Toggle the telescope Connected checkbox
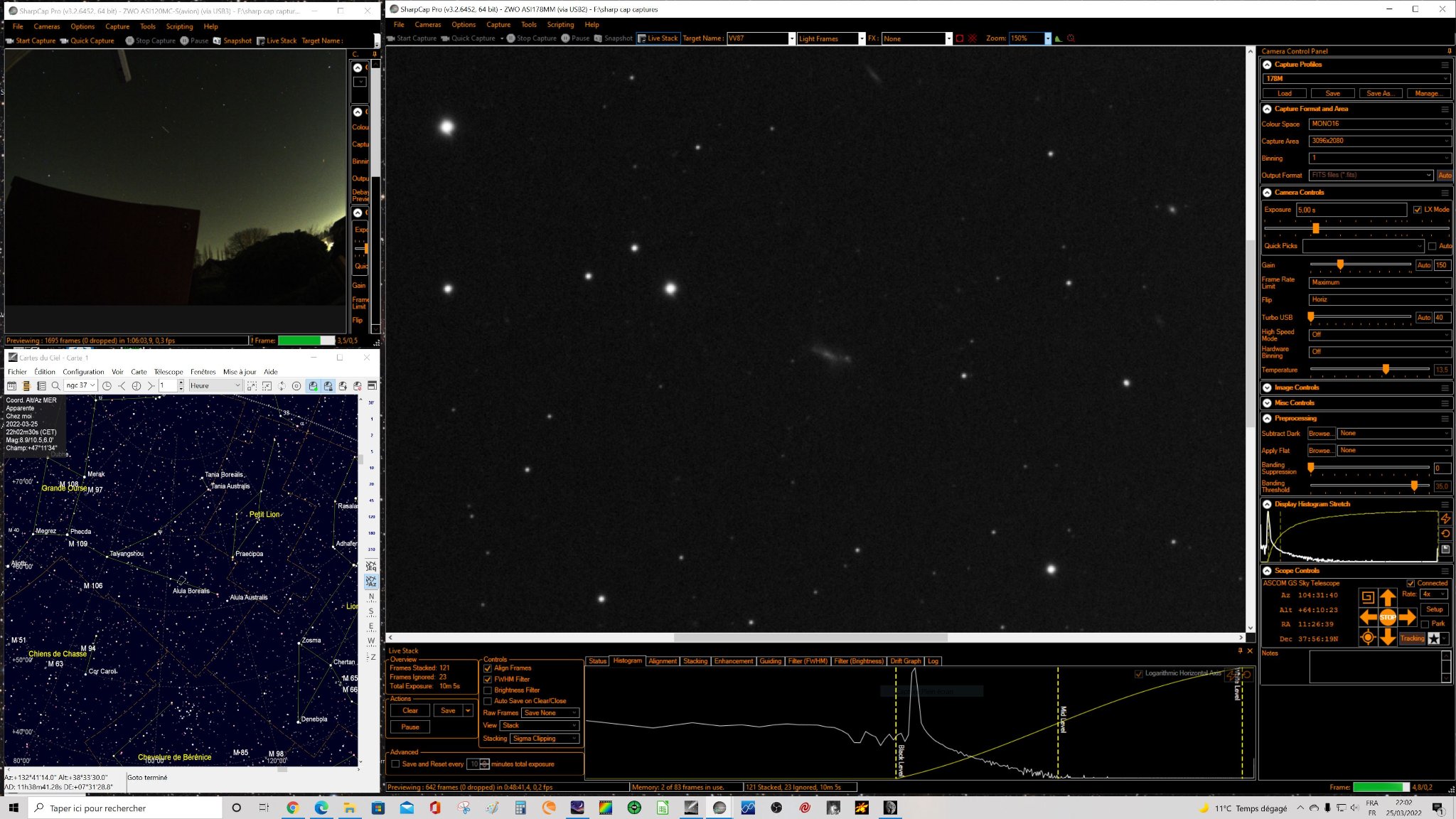The width and height of the screenshot is (1456, 819). point(1410,583)
